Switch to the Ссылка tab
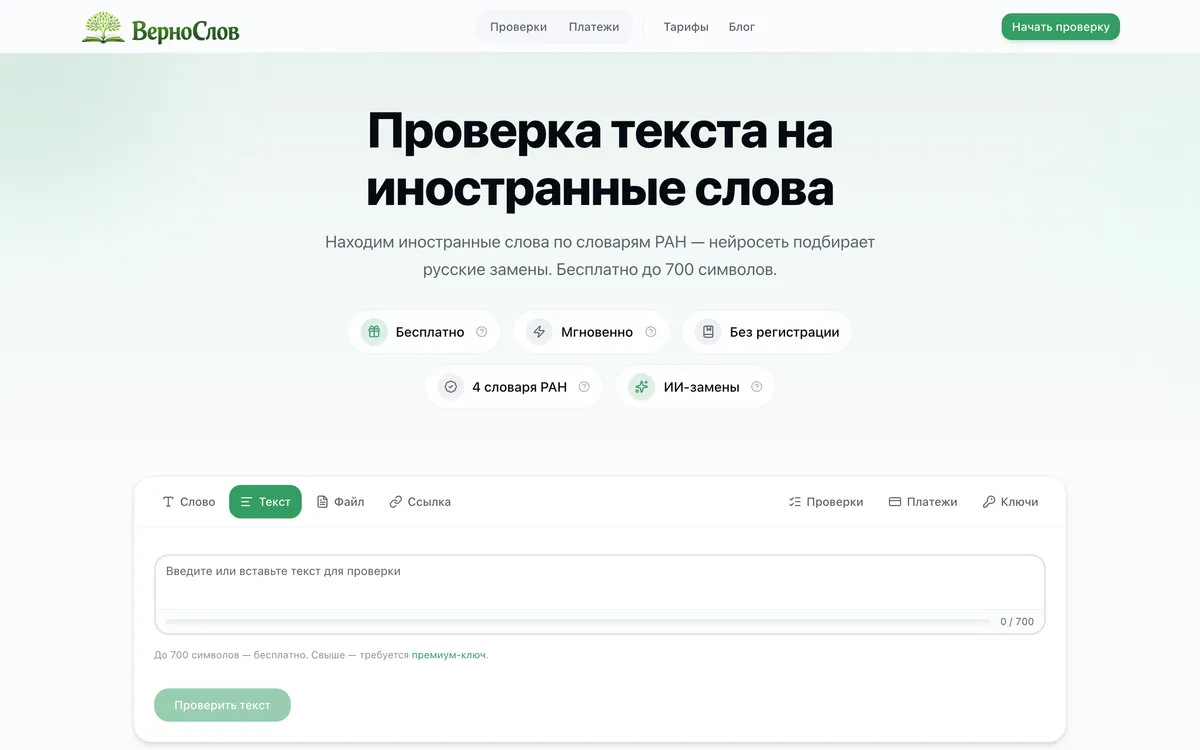 coord(420,502)
